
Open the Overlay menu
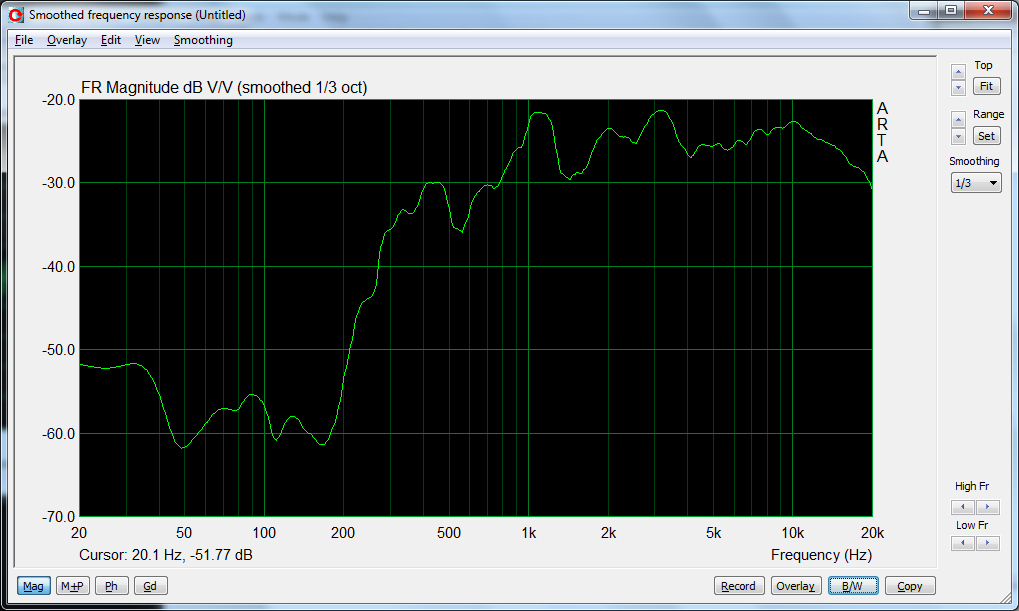67,40
